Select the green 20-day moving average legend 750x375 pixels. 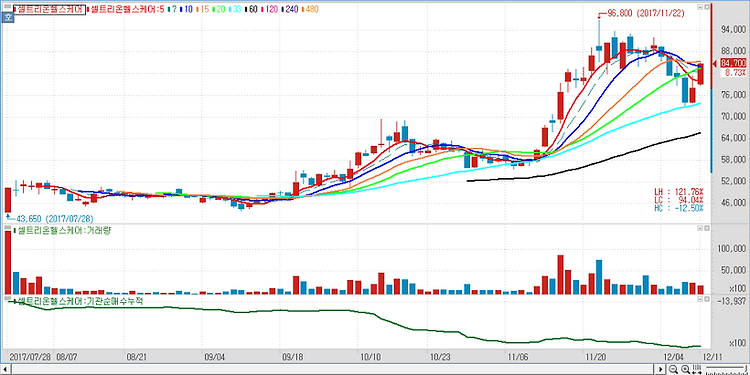click(x=219, y=9)
